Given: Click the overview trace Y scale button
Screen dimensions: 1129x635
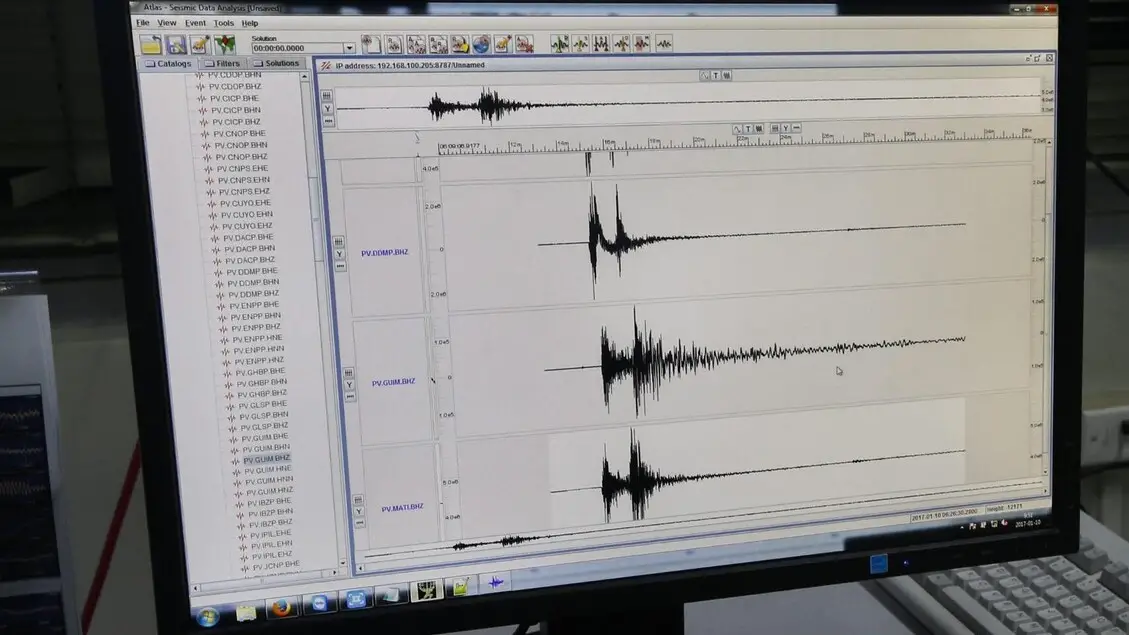Looking at the screenshot, I should (x=328, y=109).
